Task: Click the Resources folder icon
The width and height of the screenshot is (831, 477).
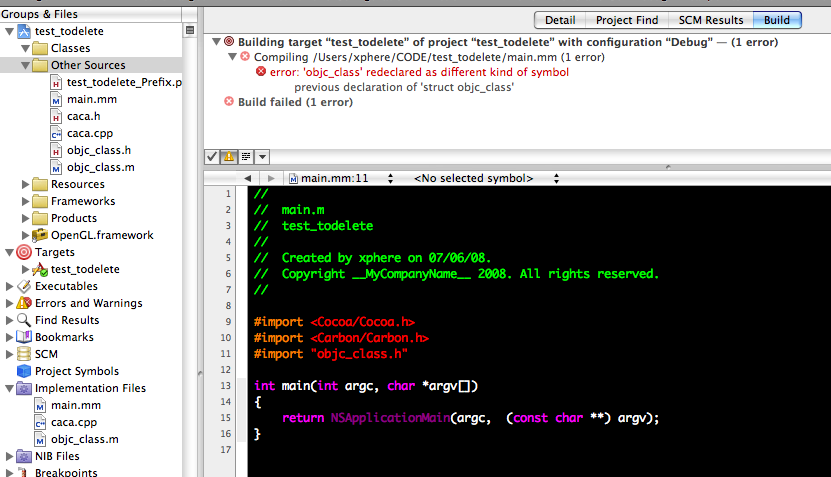Action: (40, 184)
